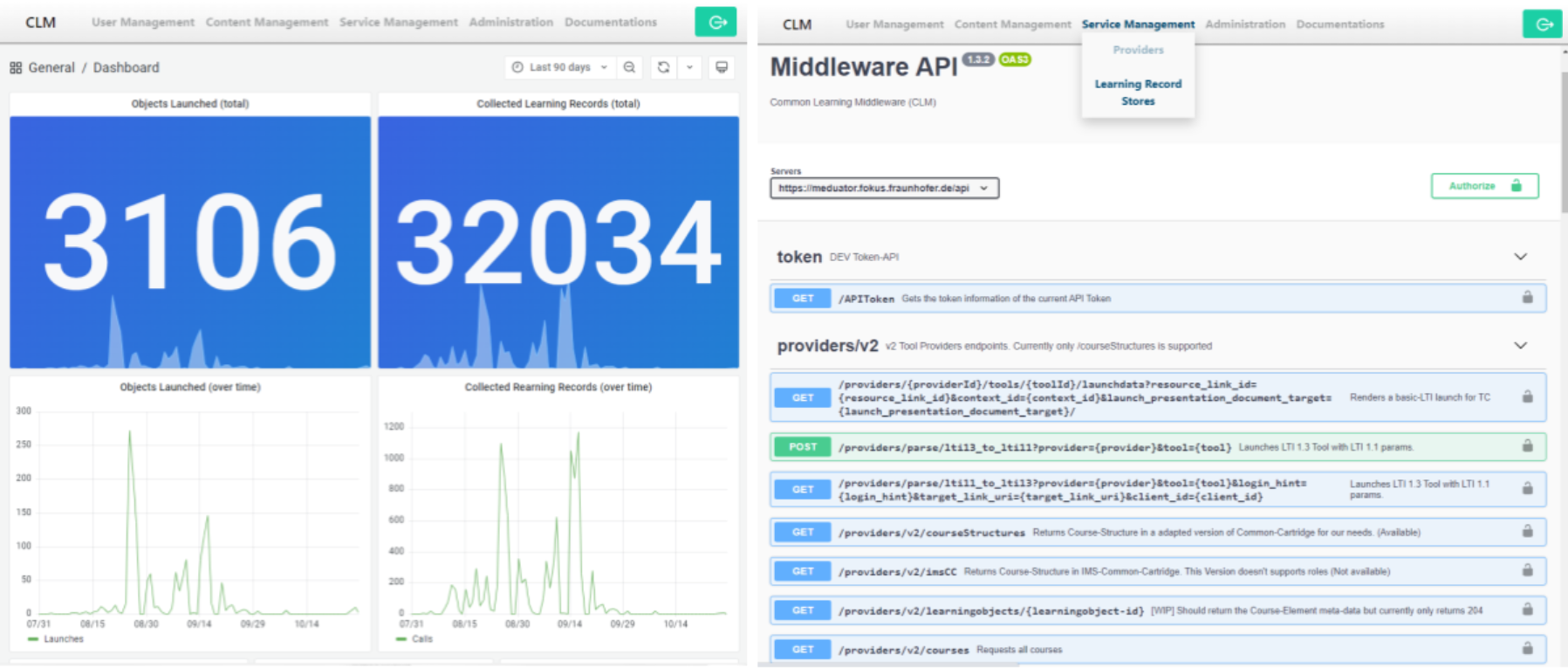1568x668 pixels.
Task: Collapse the token section chevron
Action: [x=1520, y=257]
